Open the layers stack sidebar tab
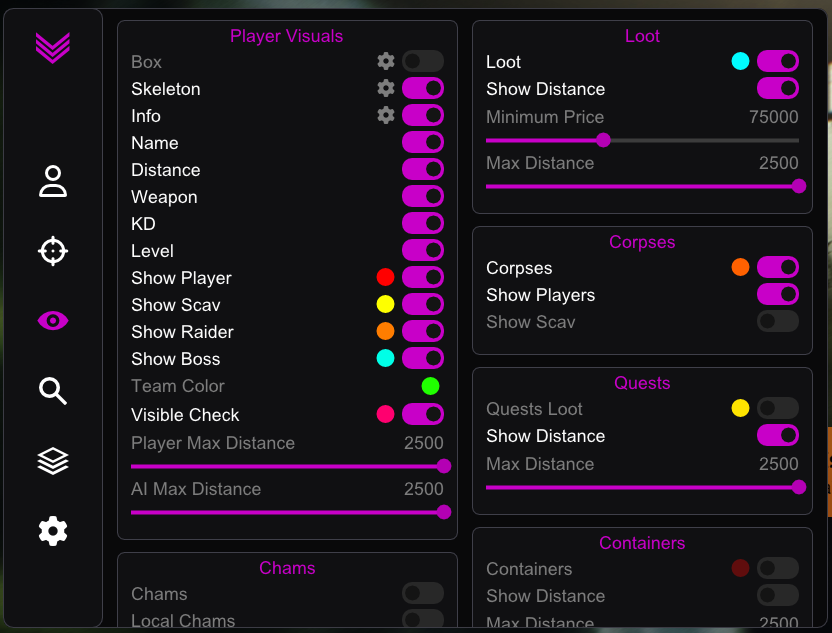Viewport: 832px width, 633px height. (x=53, y=461)
